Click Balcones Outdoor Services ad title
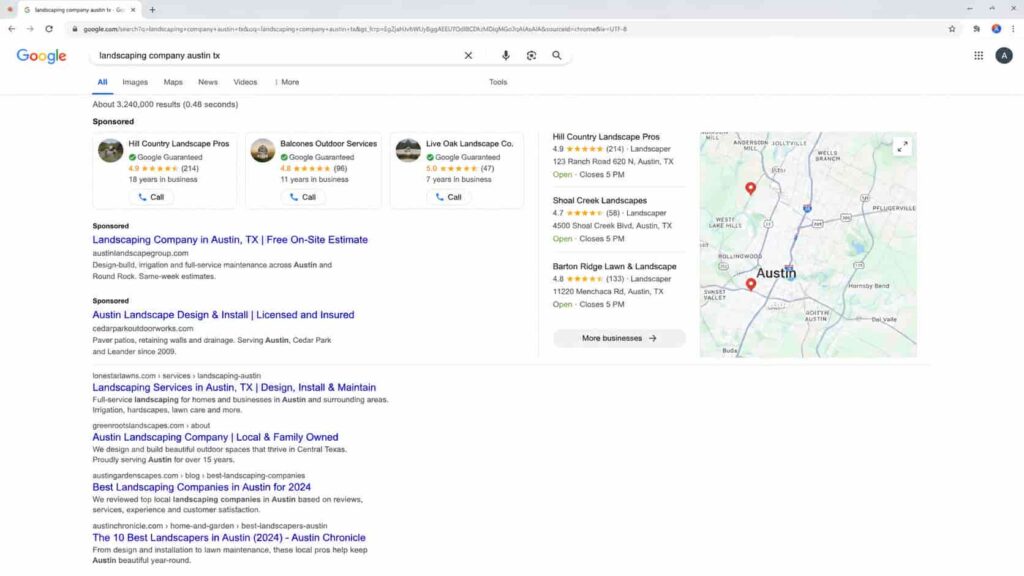The width and height of the screenshot is (1024, 576). 328,144
